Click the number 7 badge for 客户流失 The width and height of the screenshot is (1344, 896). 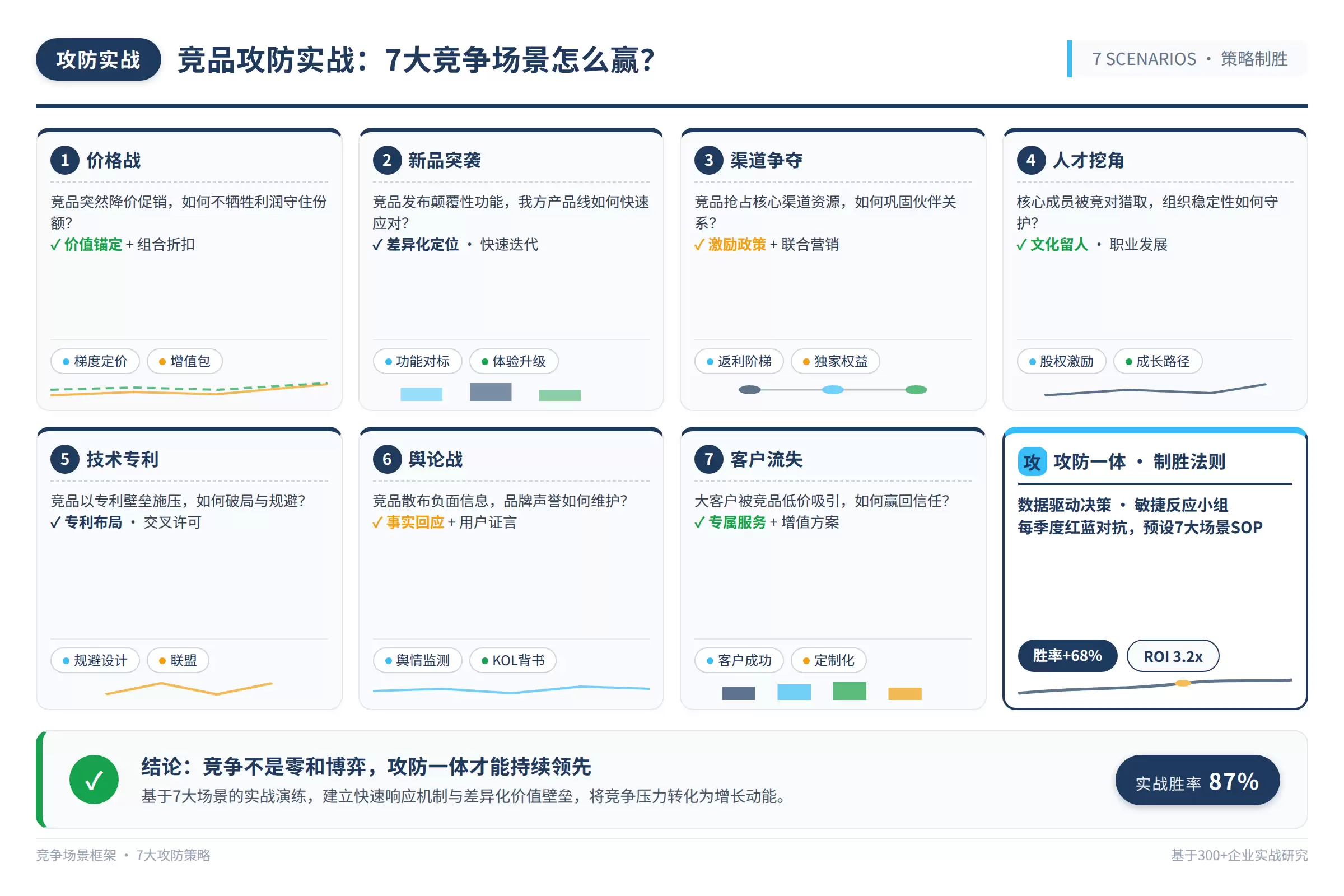click(x=708, y=459)
